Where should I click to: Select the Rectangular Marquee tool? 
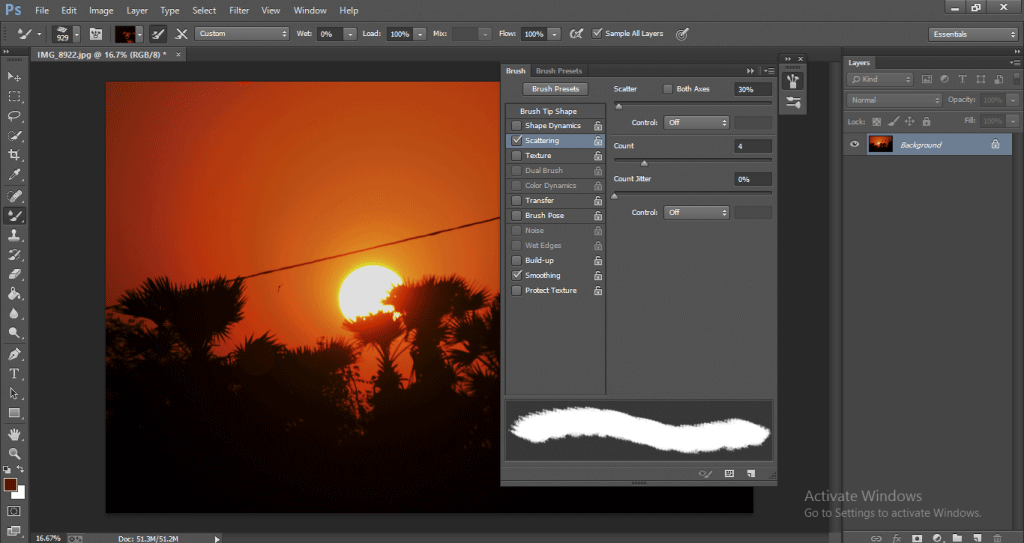[x=14, y=96]
